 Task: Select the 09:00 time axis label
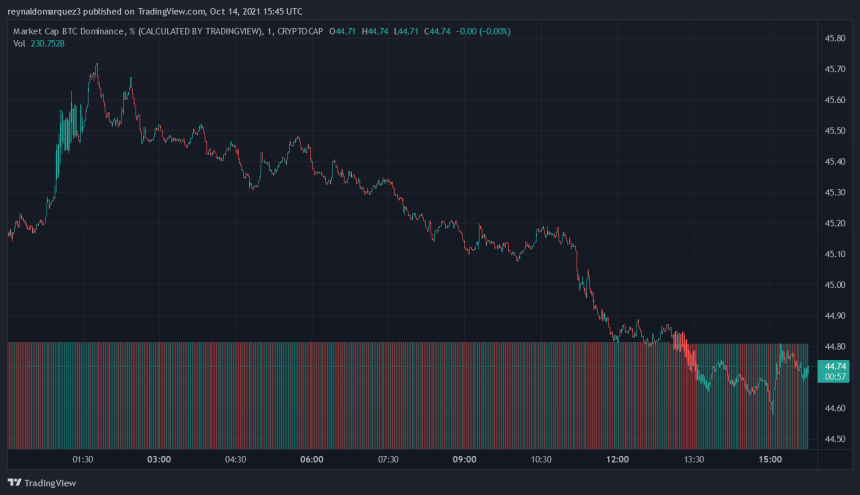coord(465,460)
